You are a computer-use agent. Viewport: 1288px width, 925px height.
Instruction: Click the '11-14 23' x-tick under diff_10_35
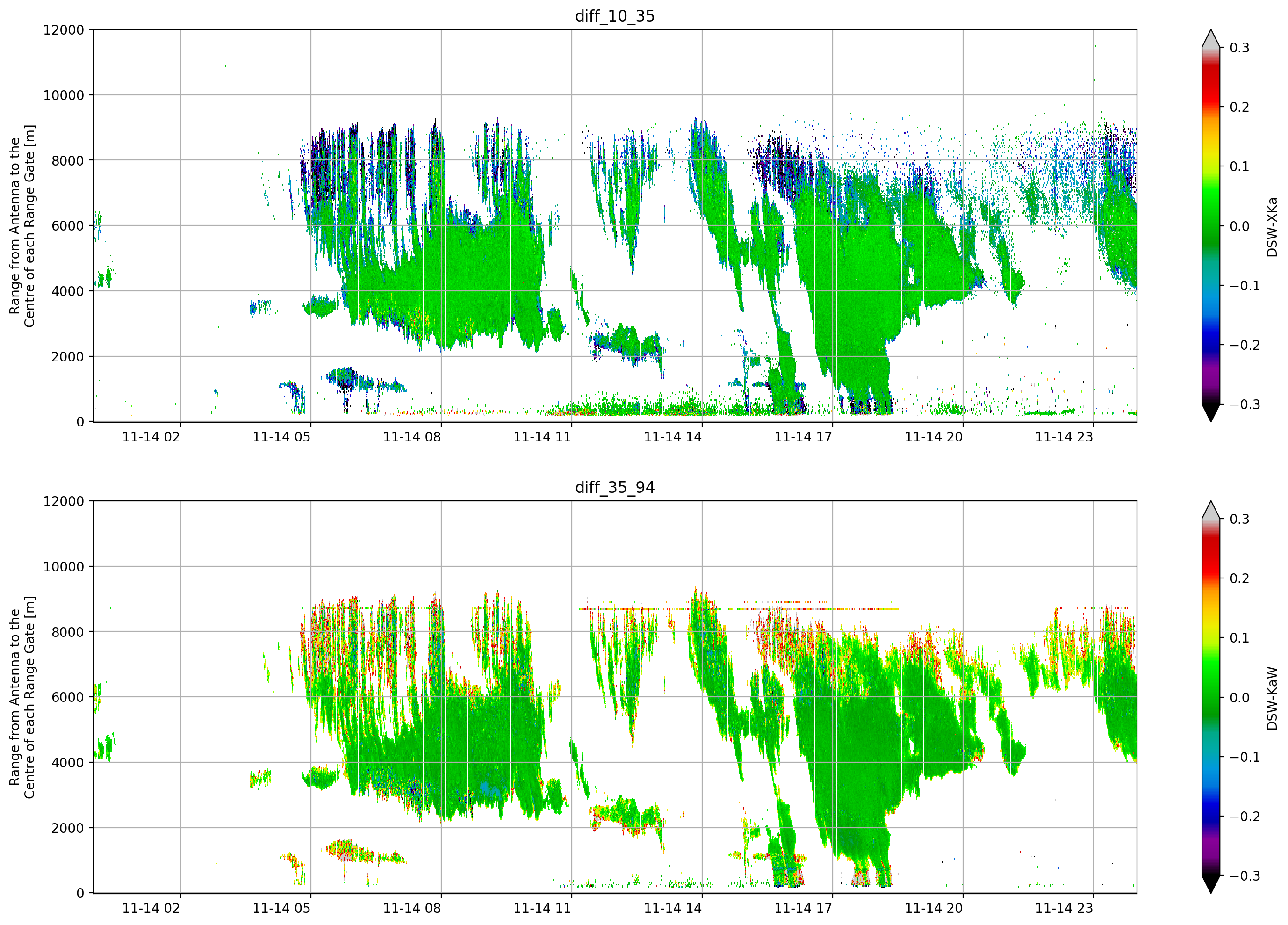1064,437
